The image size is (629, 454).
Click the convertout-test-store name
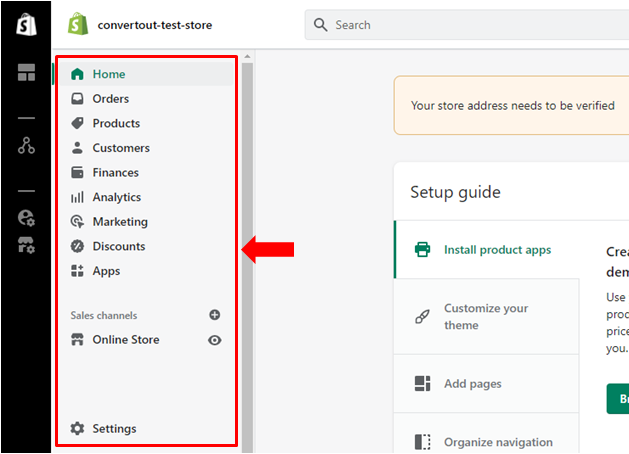click(155, 25)
